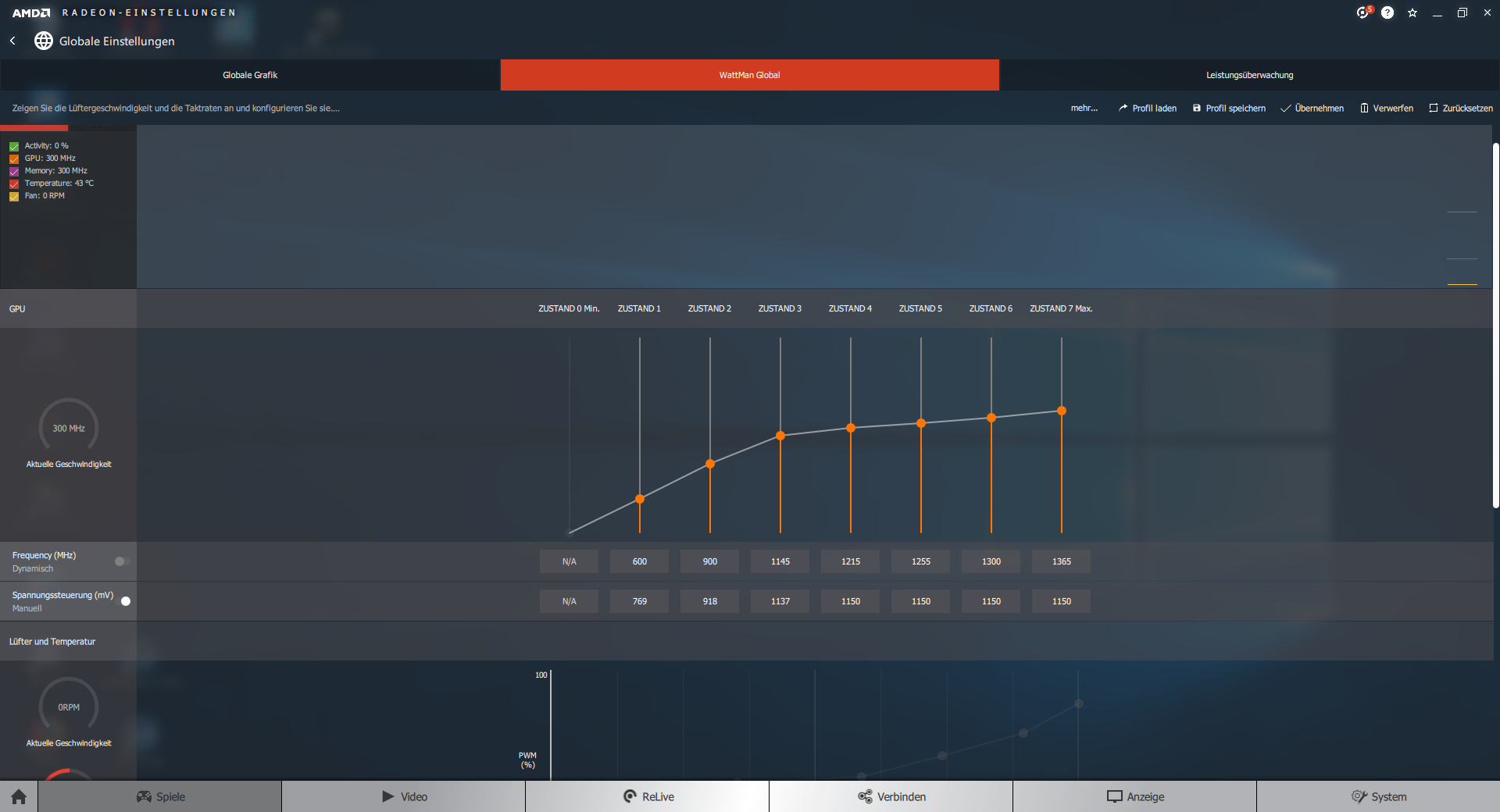1500x812 pixels.
Task: Toggle Frequency (MHz) dynamic switch
Action: point(122,561)
